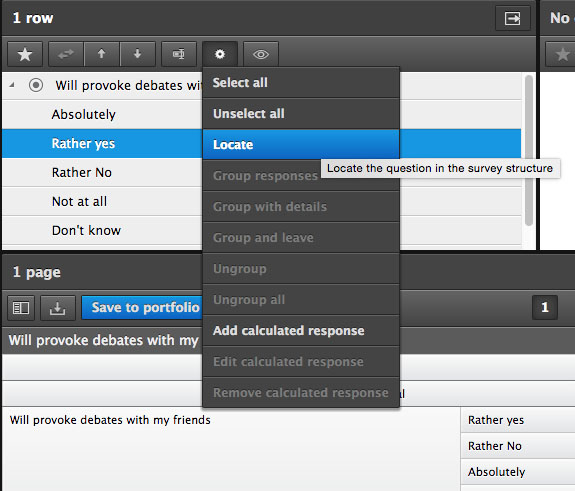Click the Edit calculated response entry
Screen dimensions: 575x491
point(301,362)
